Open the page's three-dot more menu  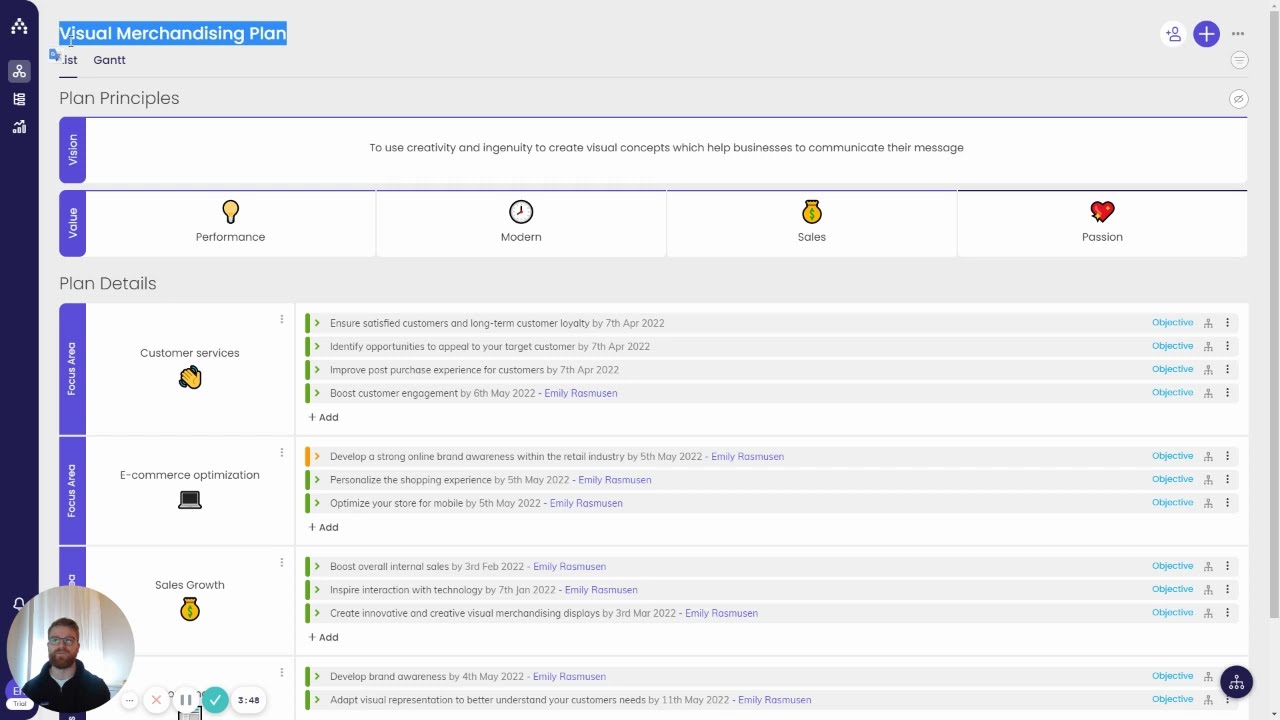pos(1238,34)
